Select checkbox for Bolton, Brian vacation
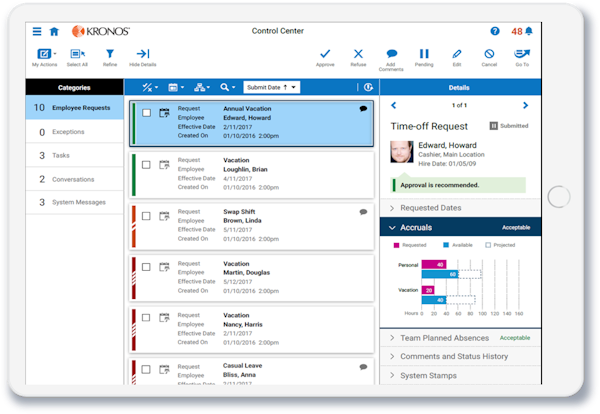The image size is (600, 414). point(146,164)
